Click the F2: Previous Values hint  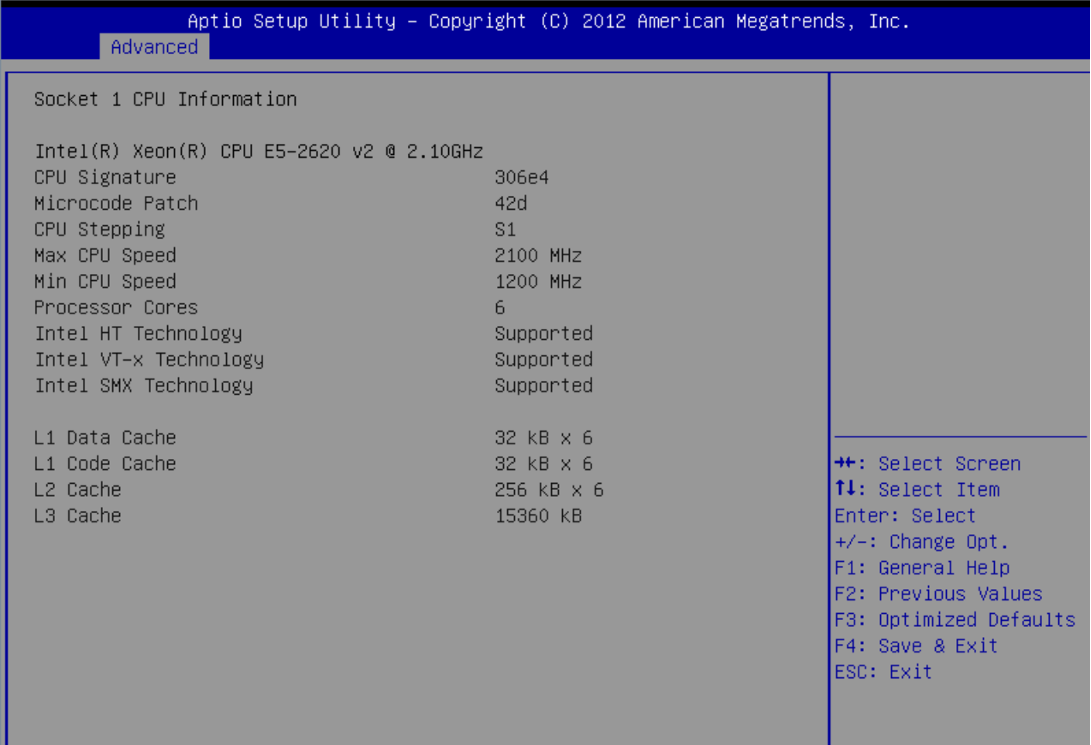[x=938, y=594]
